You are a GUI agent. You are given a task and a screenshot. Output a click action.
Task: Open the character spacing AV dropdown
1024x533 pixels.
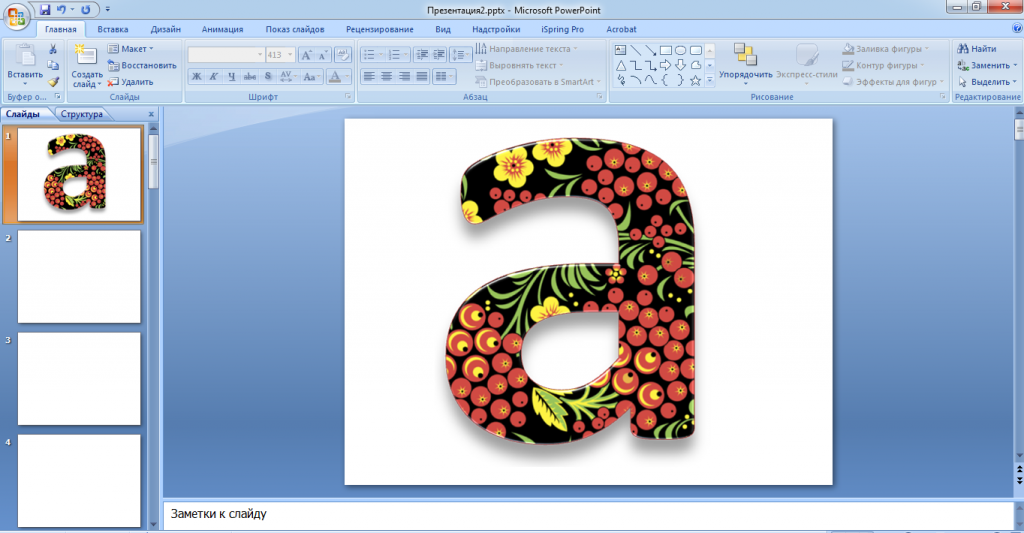pos(287,76)
